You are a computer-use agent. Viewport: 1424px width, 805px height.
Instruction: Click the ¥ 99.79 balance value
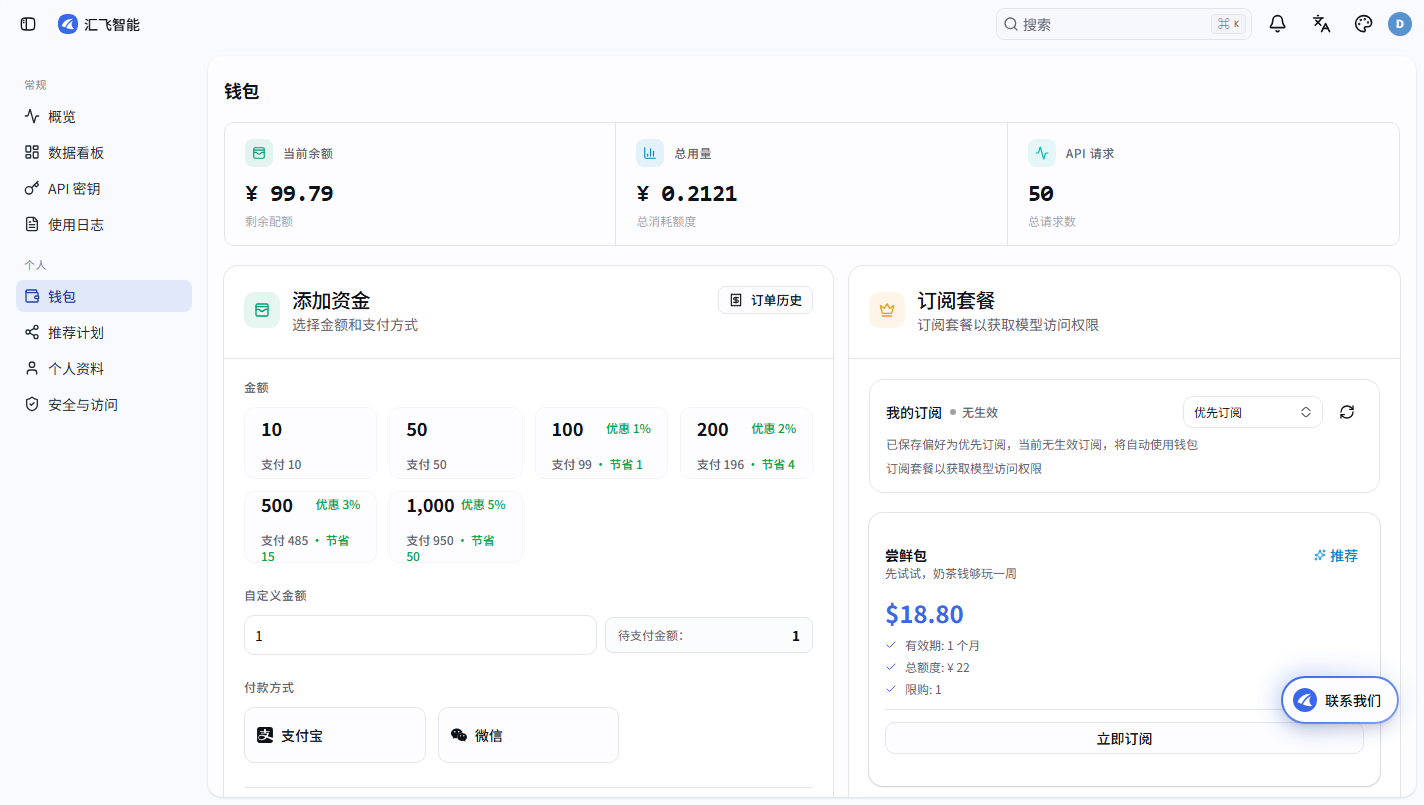(289, 194)
